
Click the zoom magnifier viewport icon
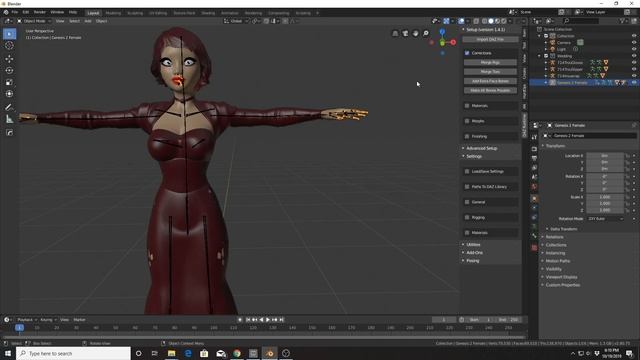[x=426, y=33]
